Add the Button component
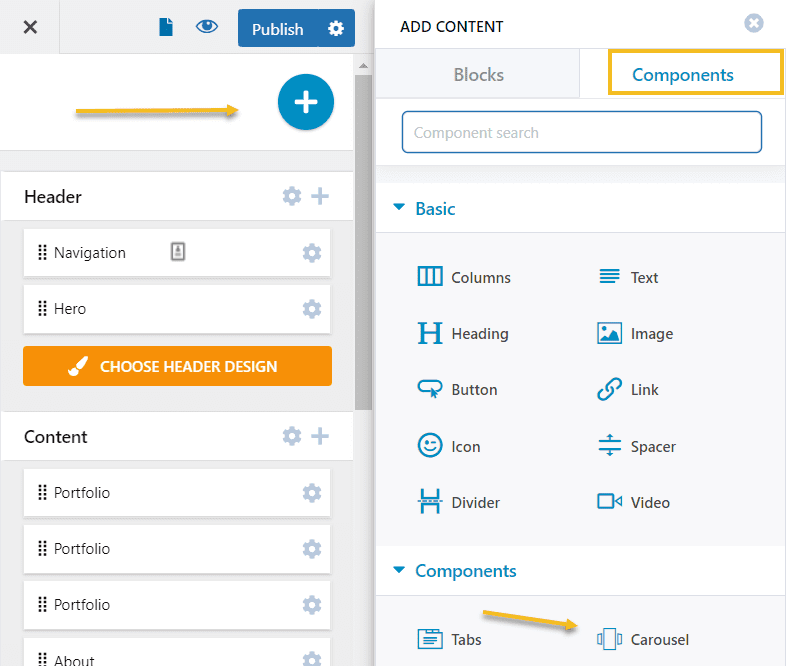 click(458, 389)
